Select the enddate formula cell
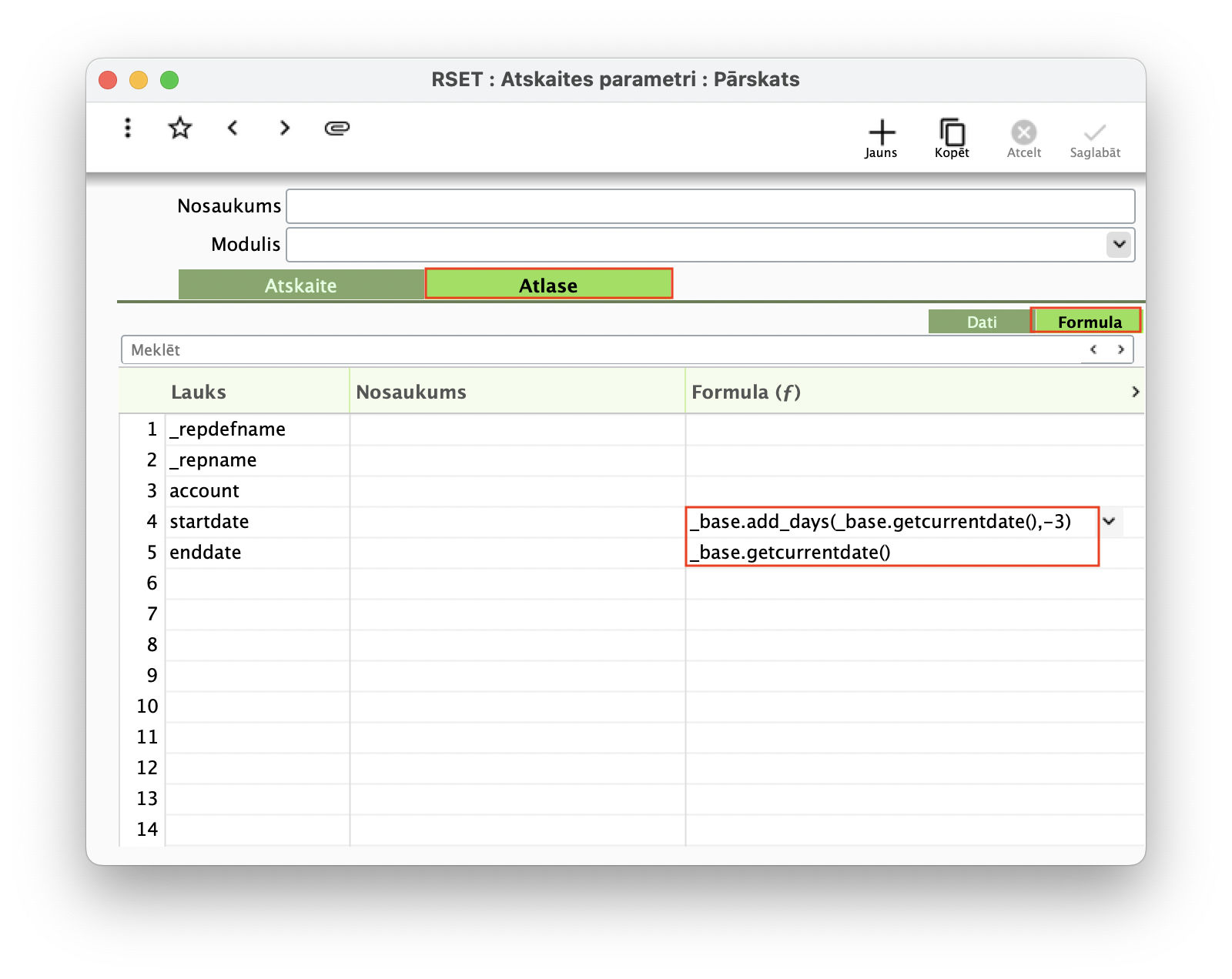This screenshot has width=1232, height=979. [892, 553]
